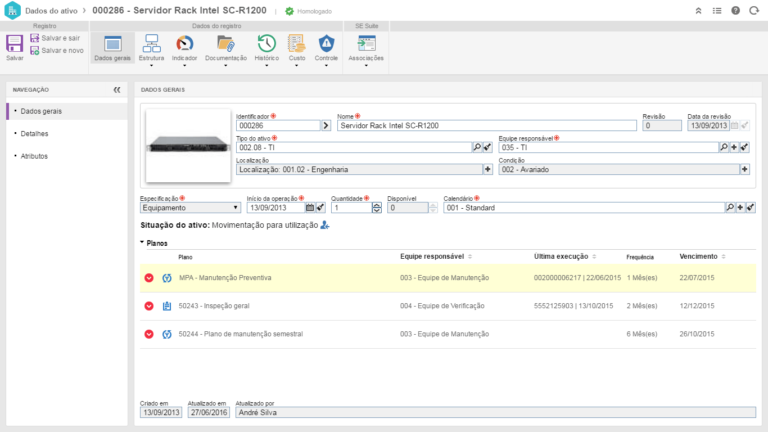The image size is (768, 432).
Task: Open the Documentação folder icon
Action: click(x=225, y=44)
